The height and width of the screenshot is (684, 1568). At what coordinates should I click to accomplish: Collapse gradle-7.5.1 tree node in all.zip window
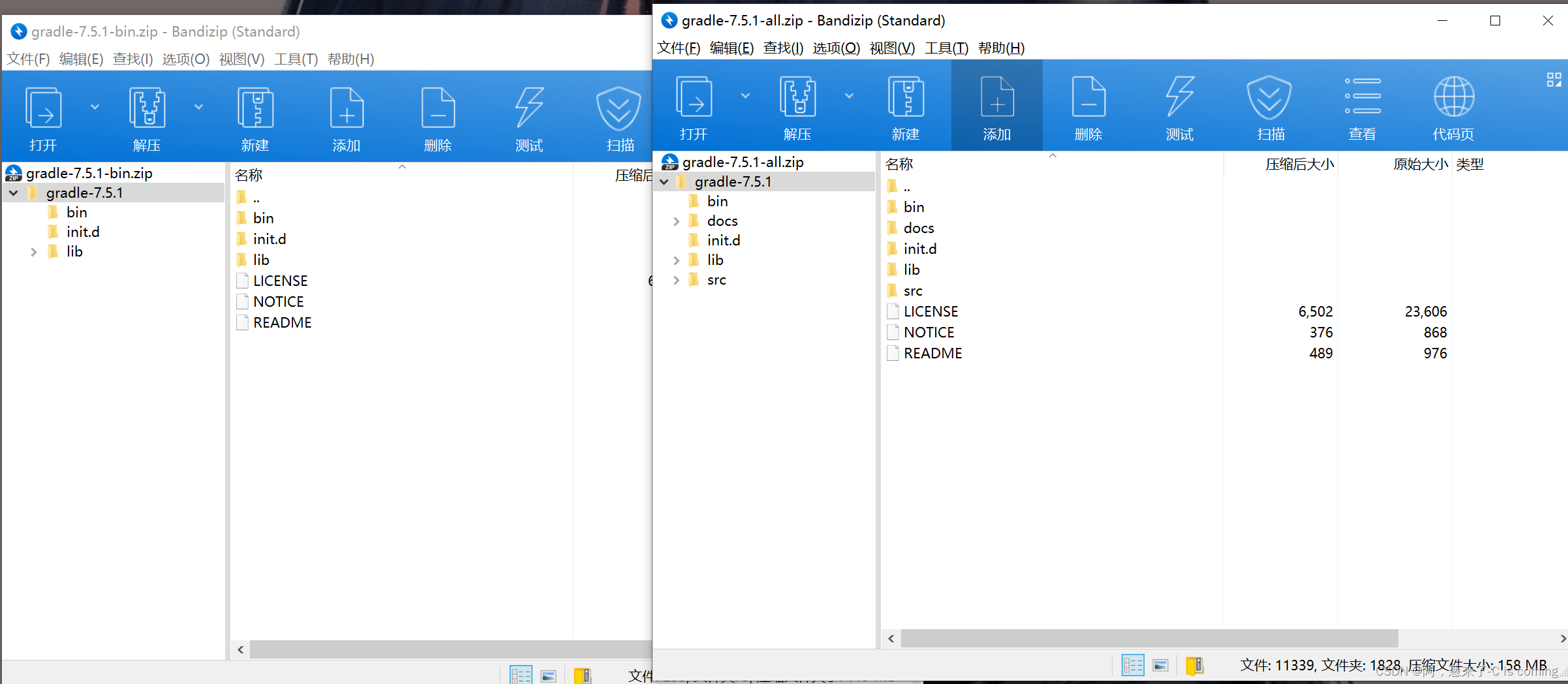(x=664, y=182)
